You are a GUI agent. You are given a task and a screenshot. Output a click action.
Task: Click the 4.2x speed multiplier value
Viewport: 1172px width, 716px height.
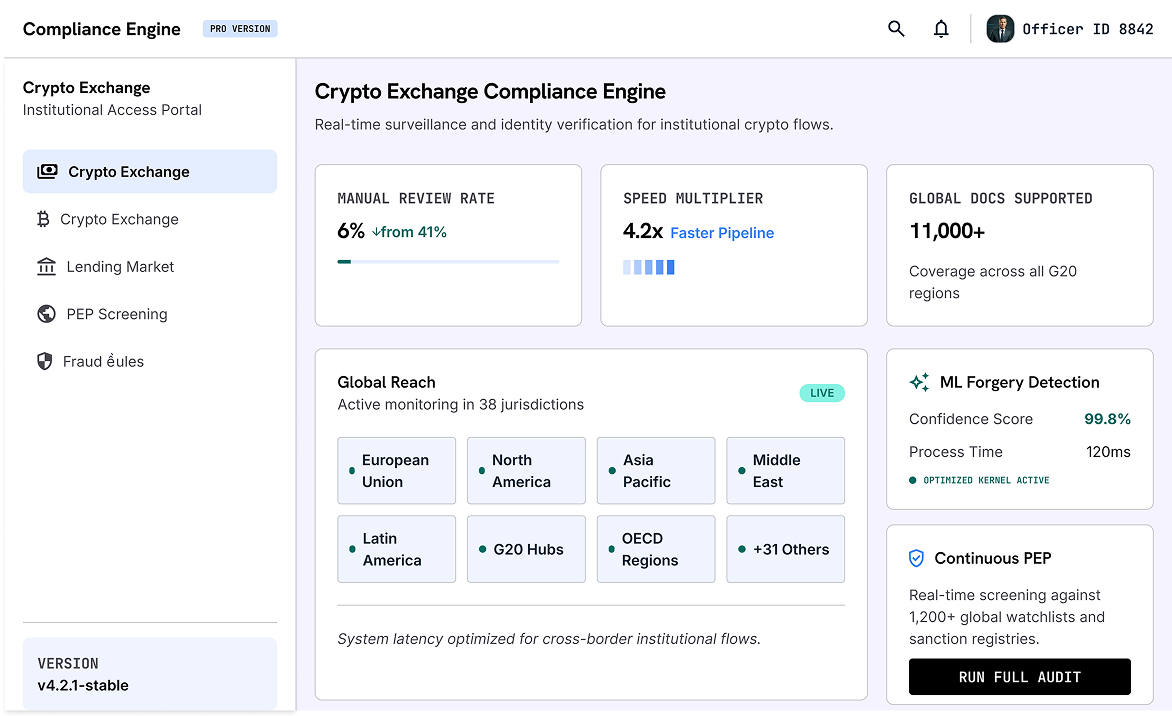[x=643, y=231]
